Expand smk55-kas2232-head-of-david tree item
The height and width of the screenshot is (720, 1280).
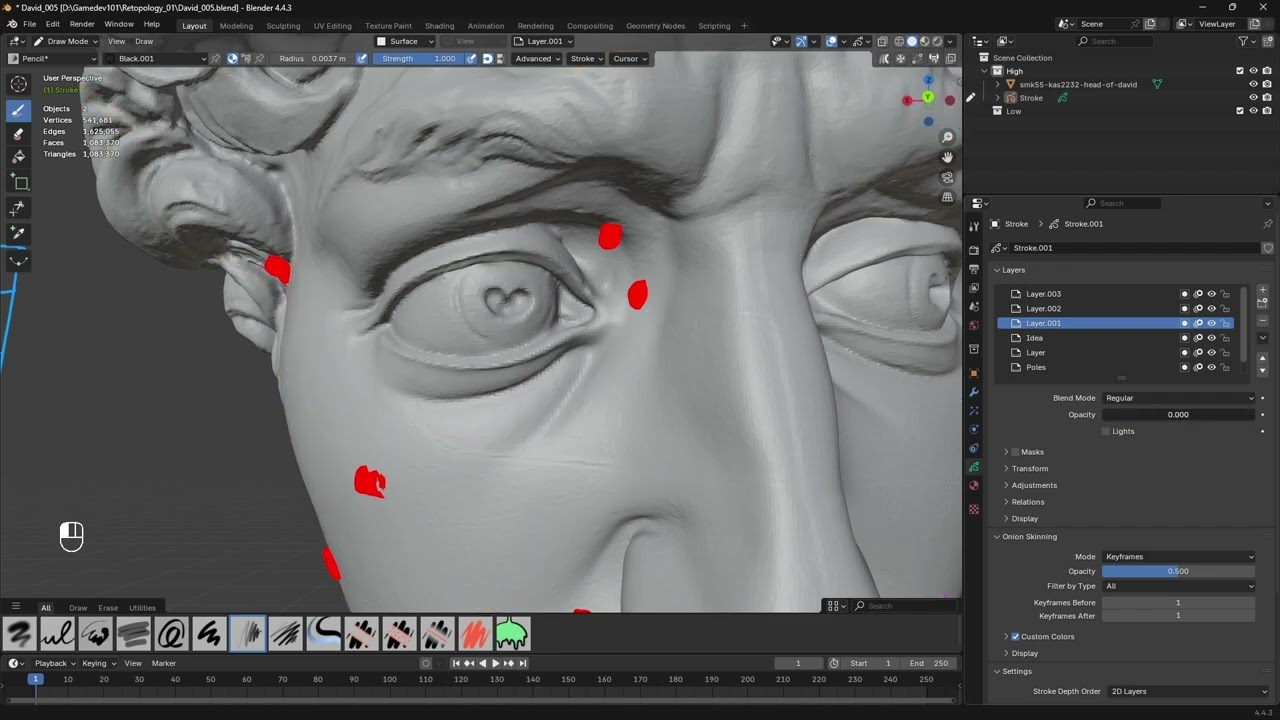pos(997,84)
